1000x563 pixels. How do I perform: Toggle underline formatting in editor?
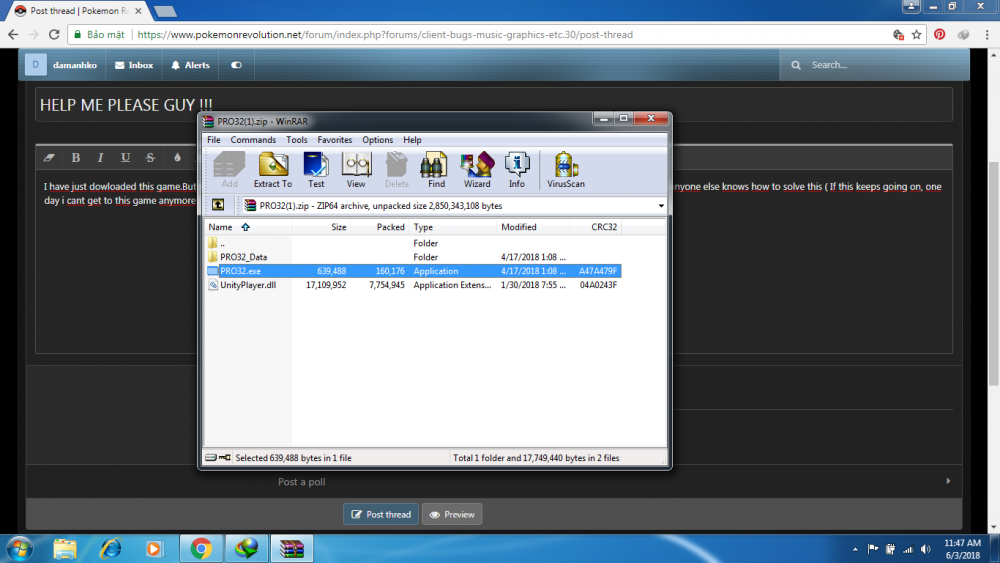(x=125, y=158)
